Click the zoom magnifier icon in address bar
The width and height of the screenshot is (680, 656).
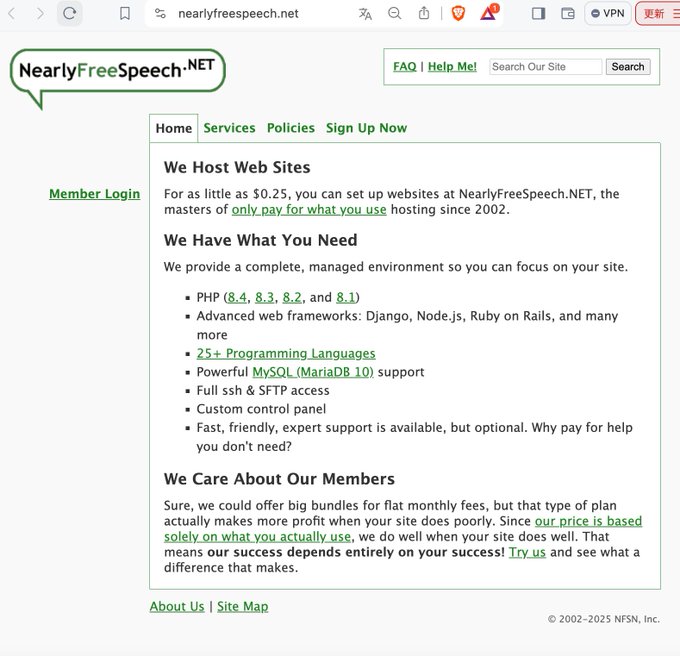coord(395,14)
